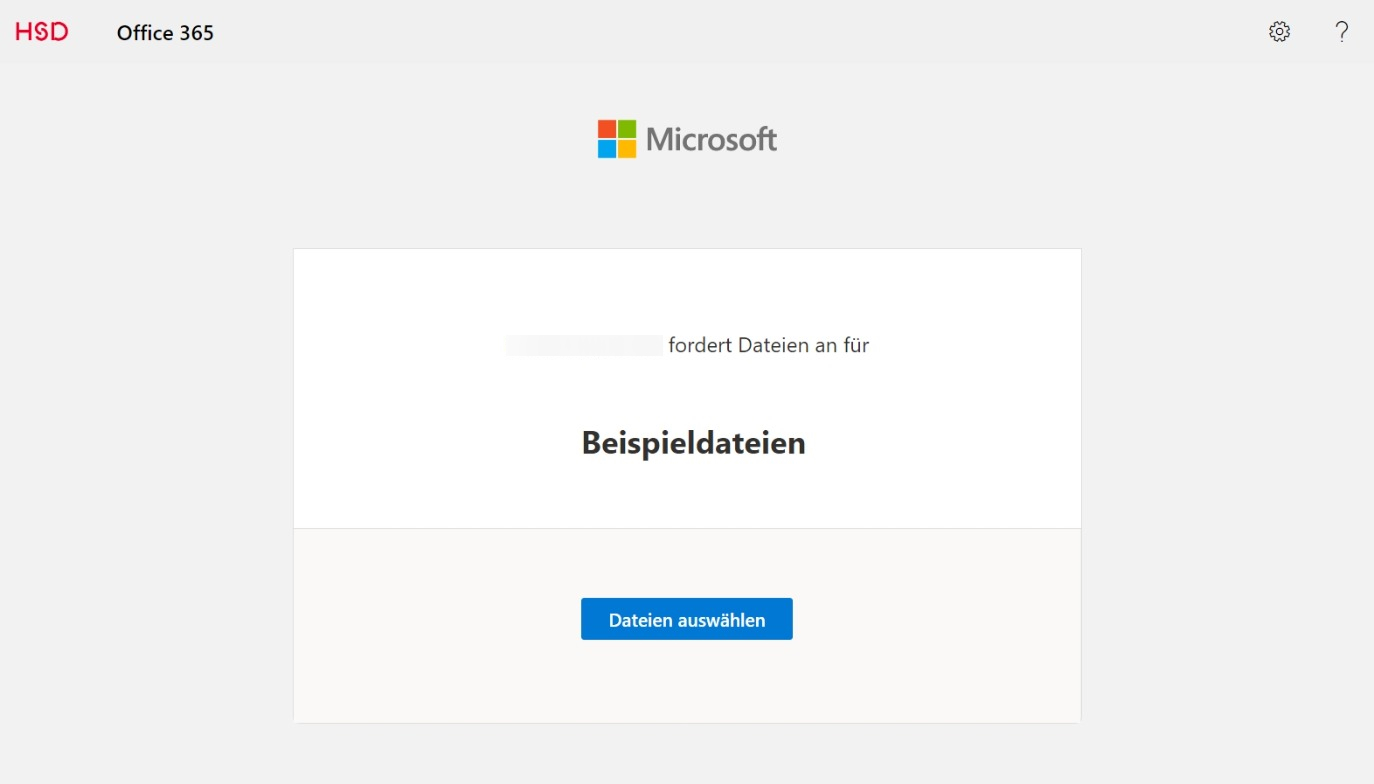Click the blue square of the Microsoft logo
This screenshot has height=784, width=1374.
[x=607, y=149]
